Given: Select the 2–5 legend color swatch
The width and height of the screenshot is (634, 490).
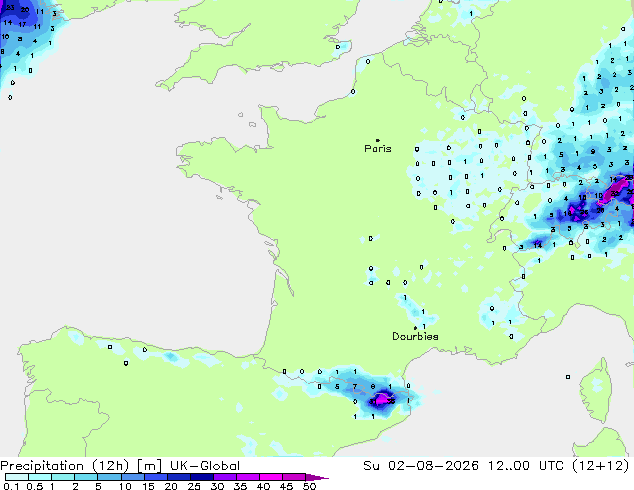Looking at the screenshot, I should point(86,477).
